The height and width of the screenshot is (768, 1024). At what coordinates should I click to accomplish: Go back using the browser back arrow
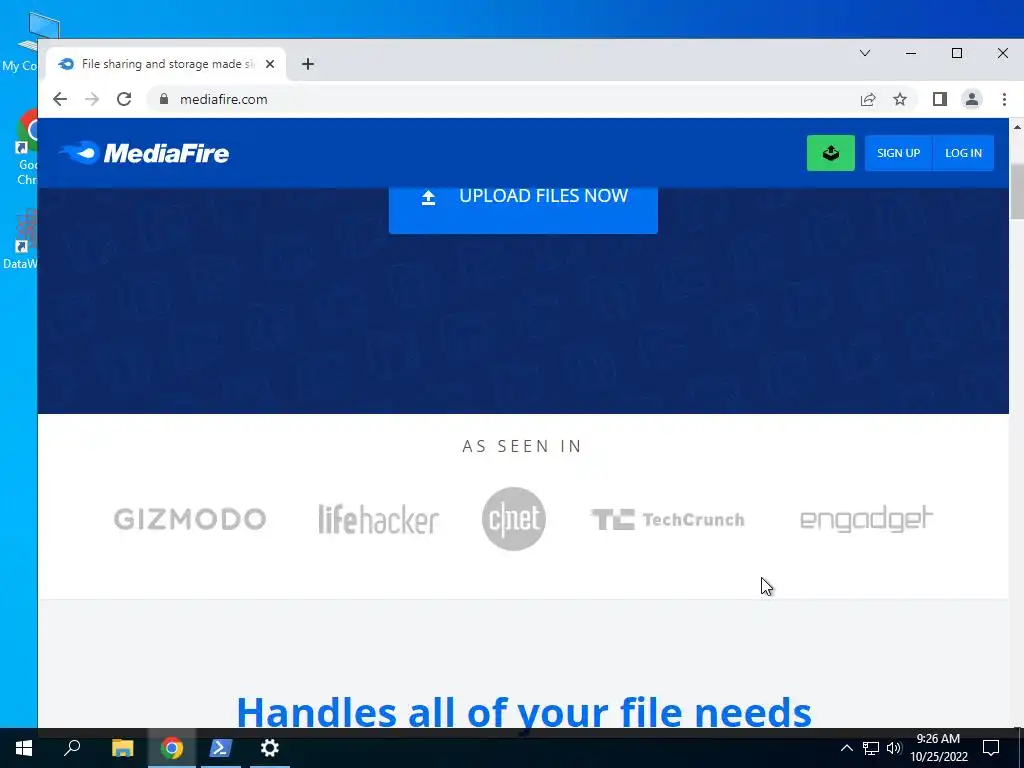point(60,99)
